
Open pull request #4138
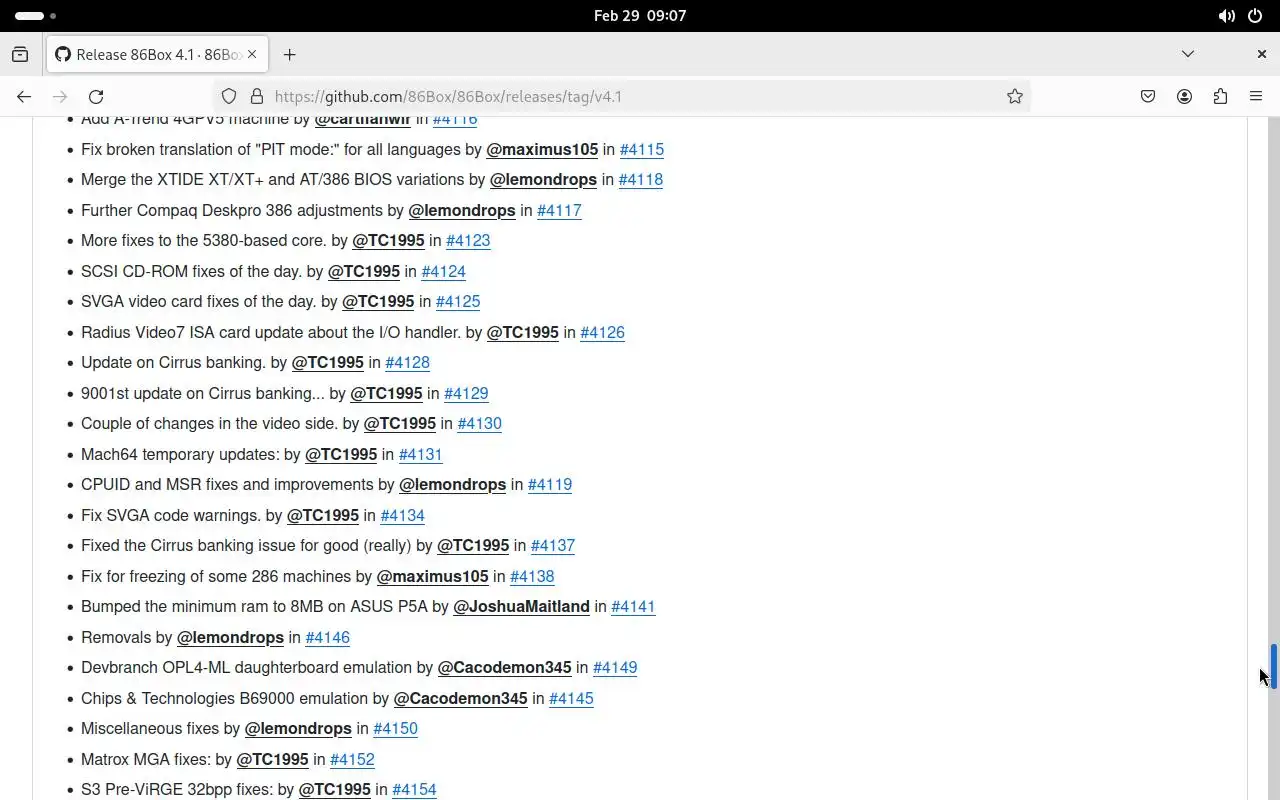pyautogui.click(x=532, y=576)
